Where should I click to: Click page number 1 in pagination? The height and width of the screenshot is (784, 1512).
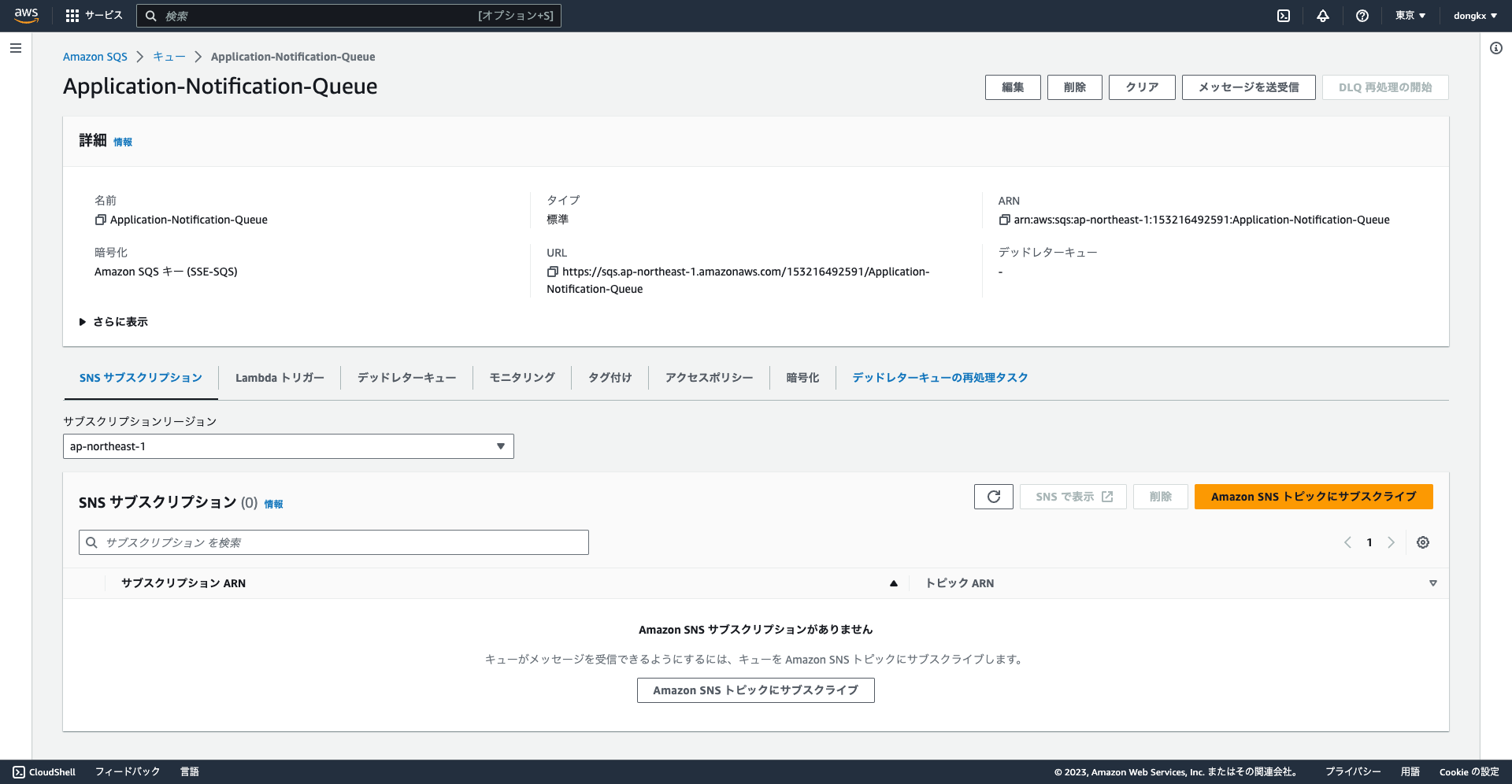[1369, 542]
